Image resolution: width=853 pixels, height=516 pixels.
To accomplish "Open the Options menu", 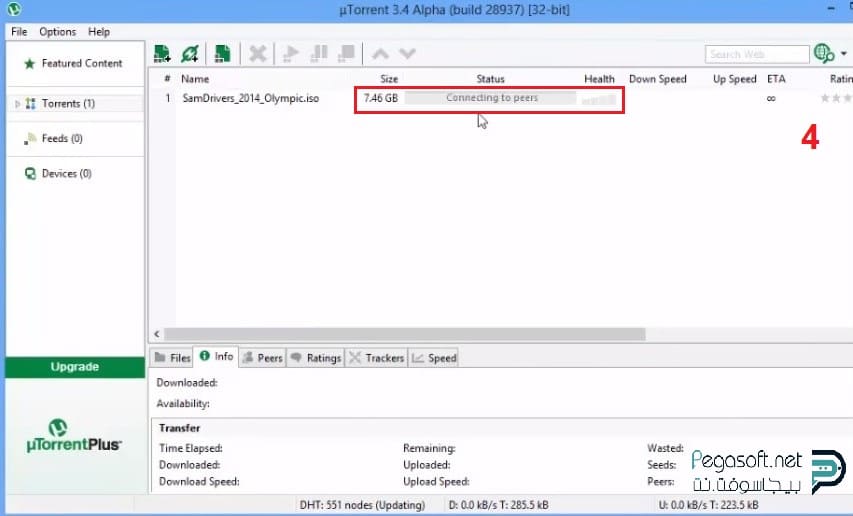I will click(57, 32).
